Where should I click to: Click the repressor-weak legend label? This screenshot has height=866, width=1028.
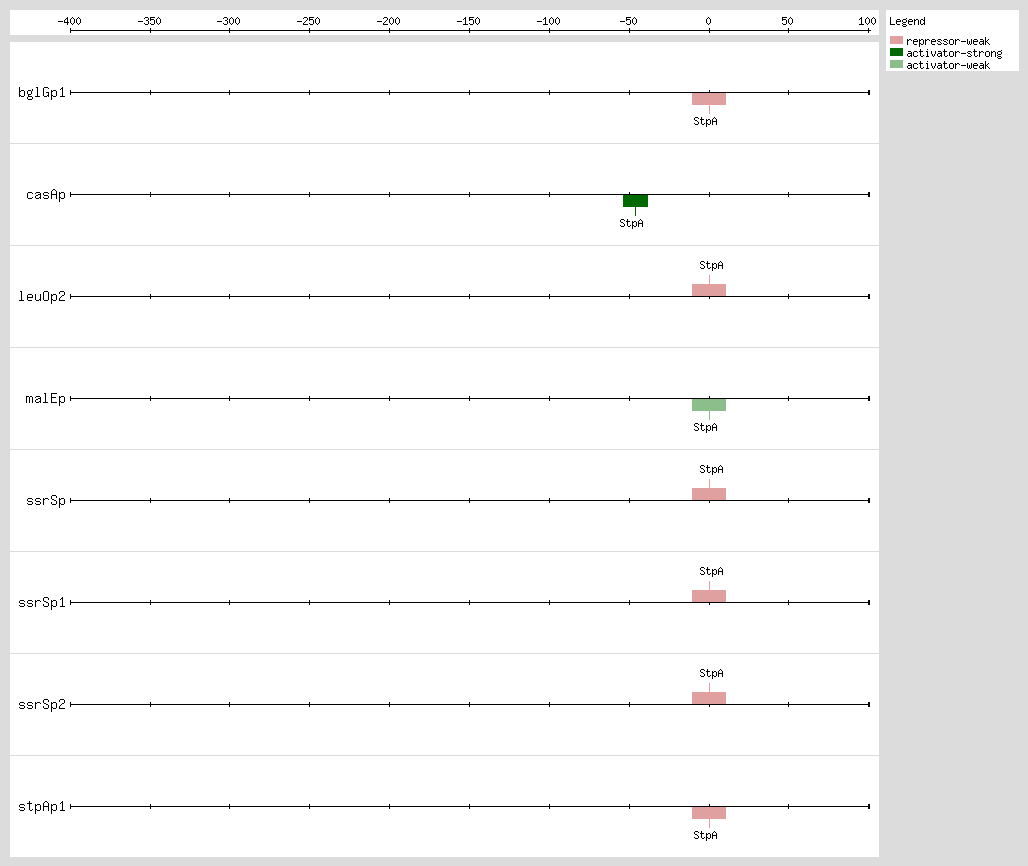pos(948,41)
